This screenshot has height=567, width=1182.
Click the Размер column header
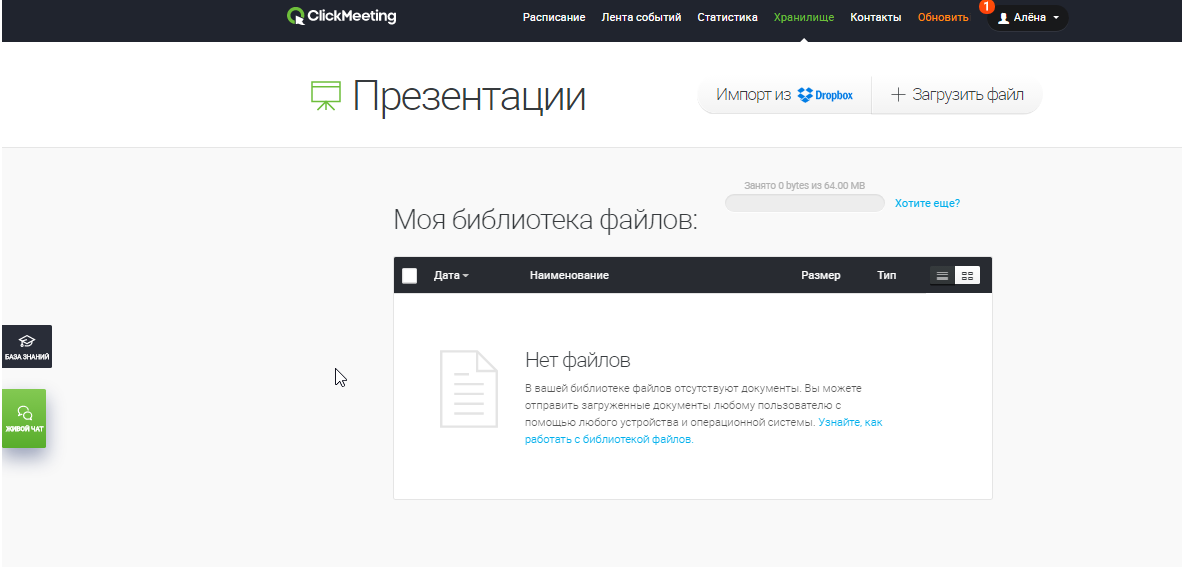click(x=820, y=276)
